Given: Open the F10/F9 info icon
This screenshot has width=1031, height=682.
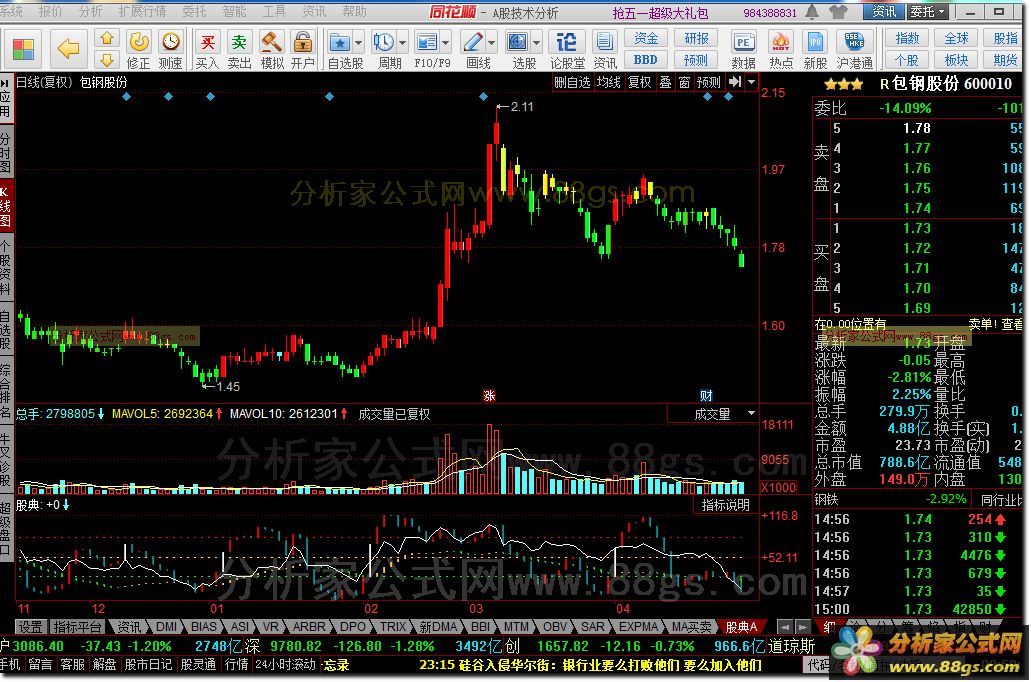Looking at the screenshot, I should (x=427, y=42).
